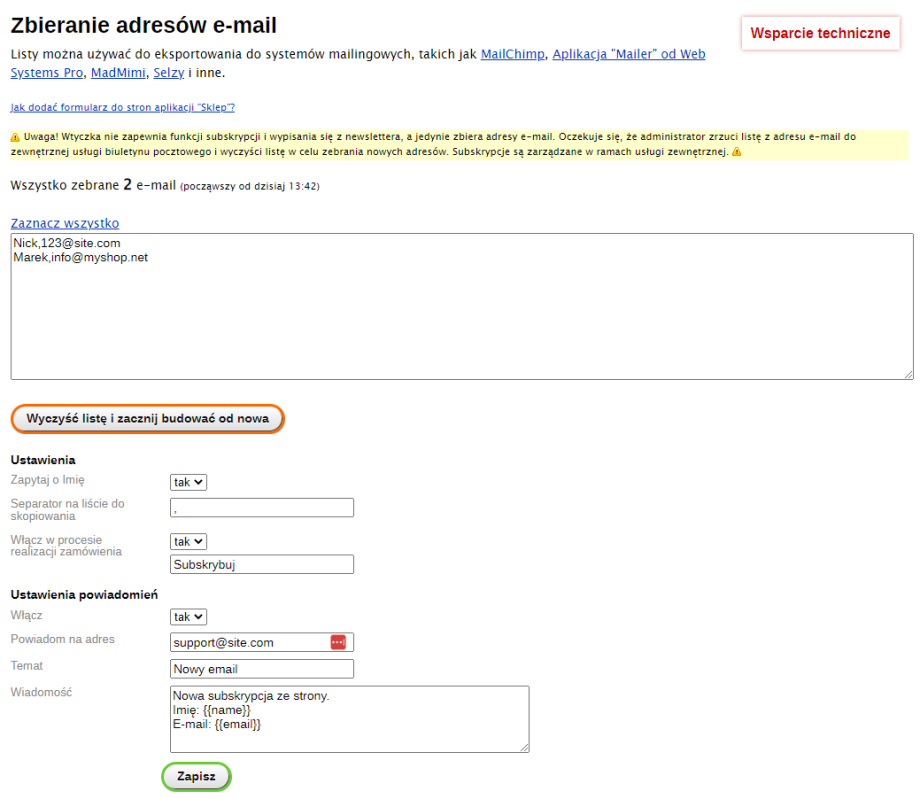This screenshot has height=799, width=920.
Task: Open the MailChimp link
Action: coord(513,54)
